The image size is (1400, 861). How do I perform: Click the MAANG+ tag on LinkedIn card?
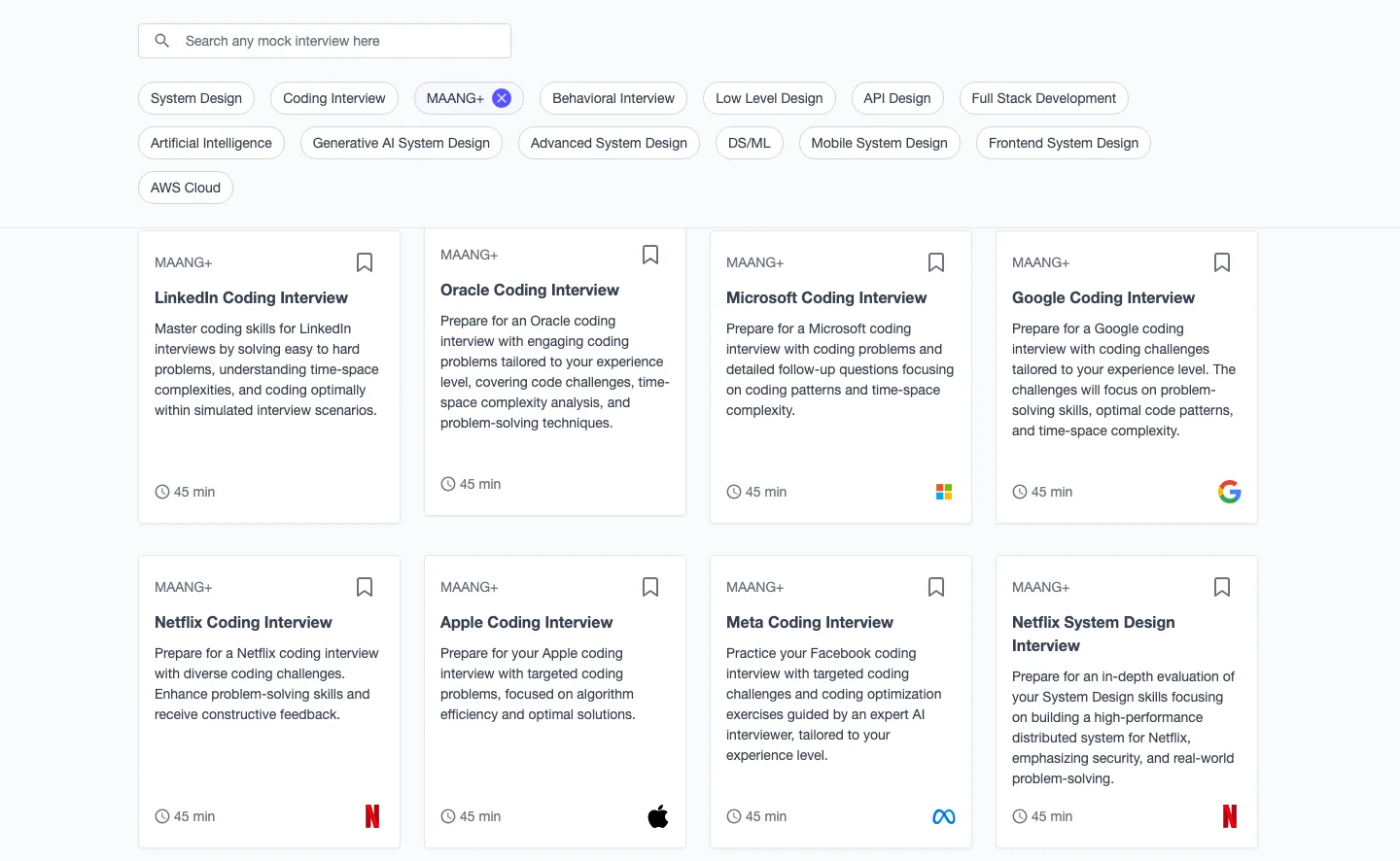(x=183, y=262)
